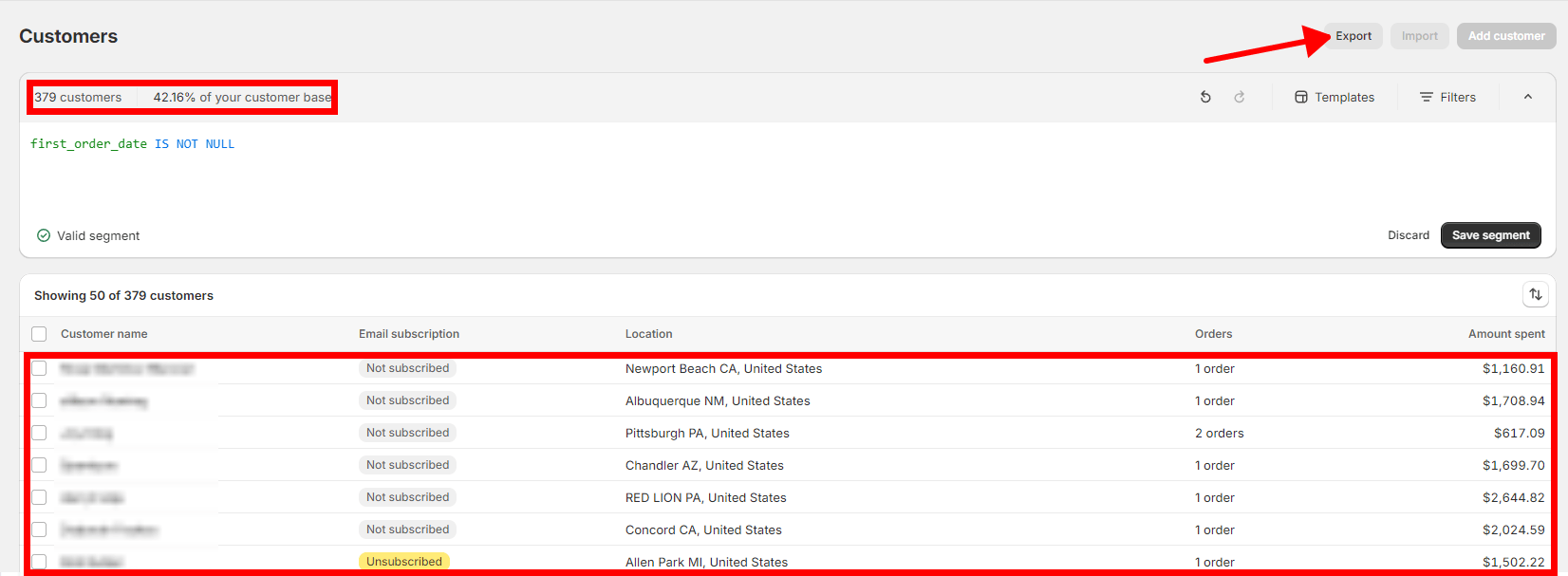Image resolution: width=1568 pixels, height=576 pixels.
Task: Click the Export button
Action: pyautogui.click(x=1353, y=36)
